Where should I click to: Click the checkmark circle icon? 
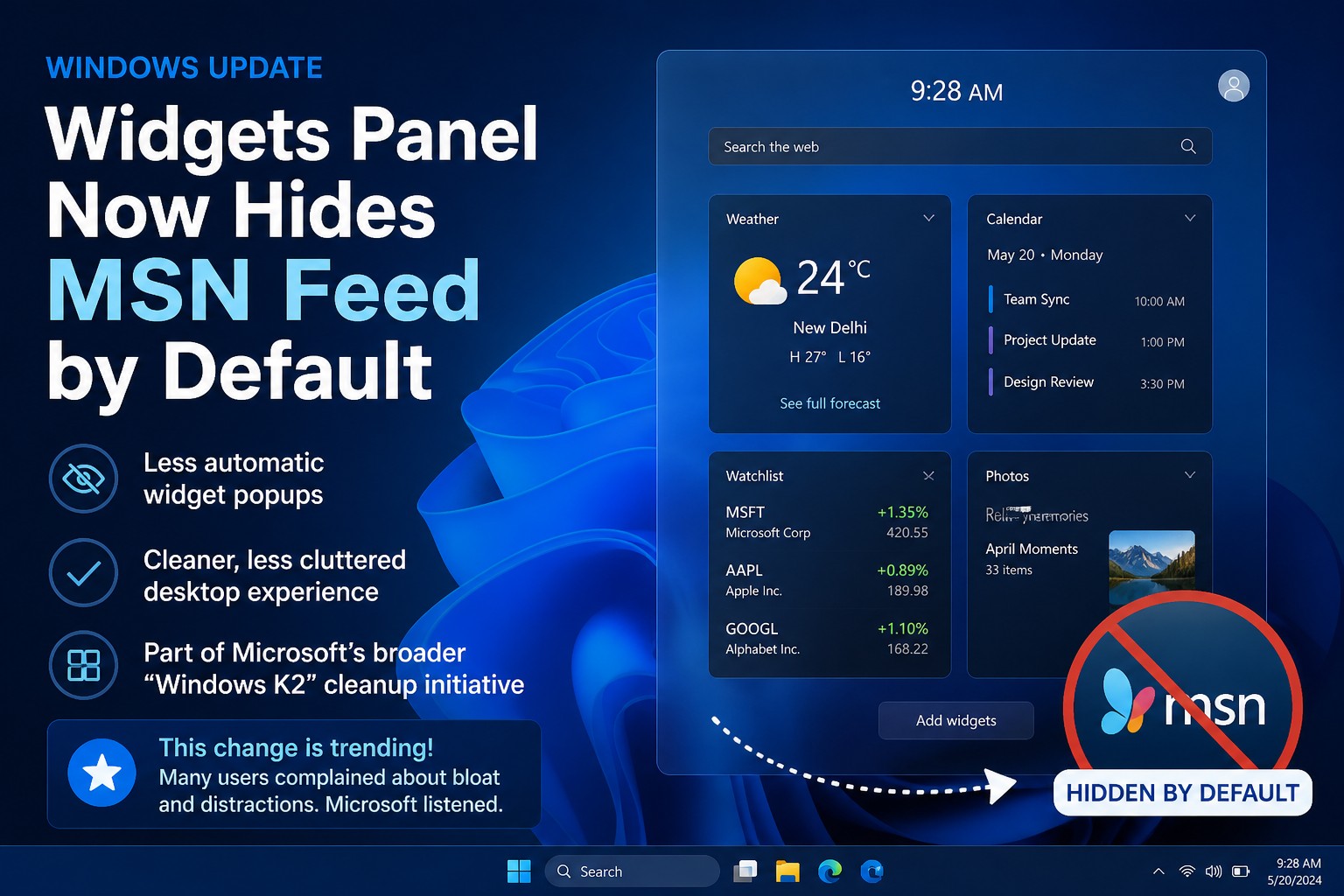tap(83, 573)
